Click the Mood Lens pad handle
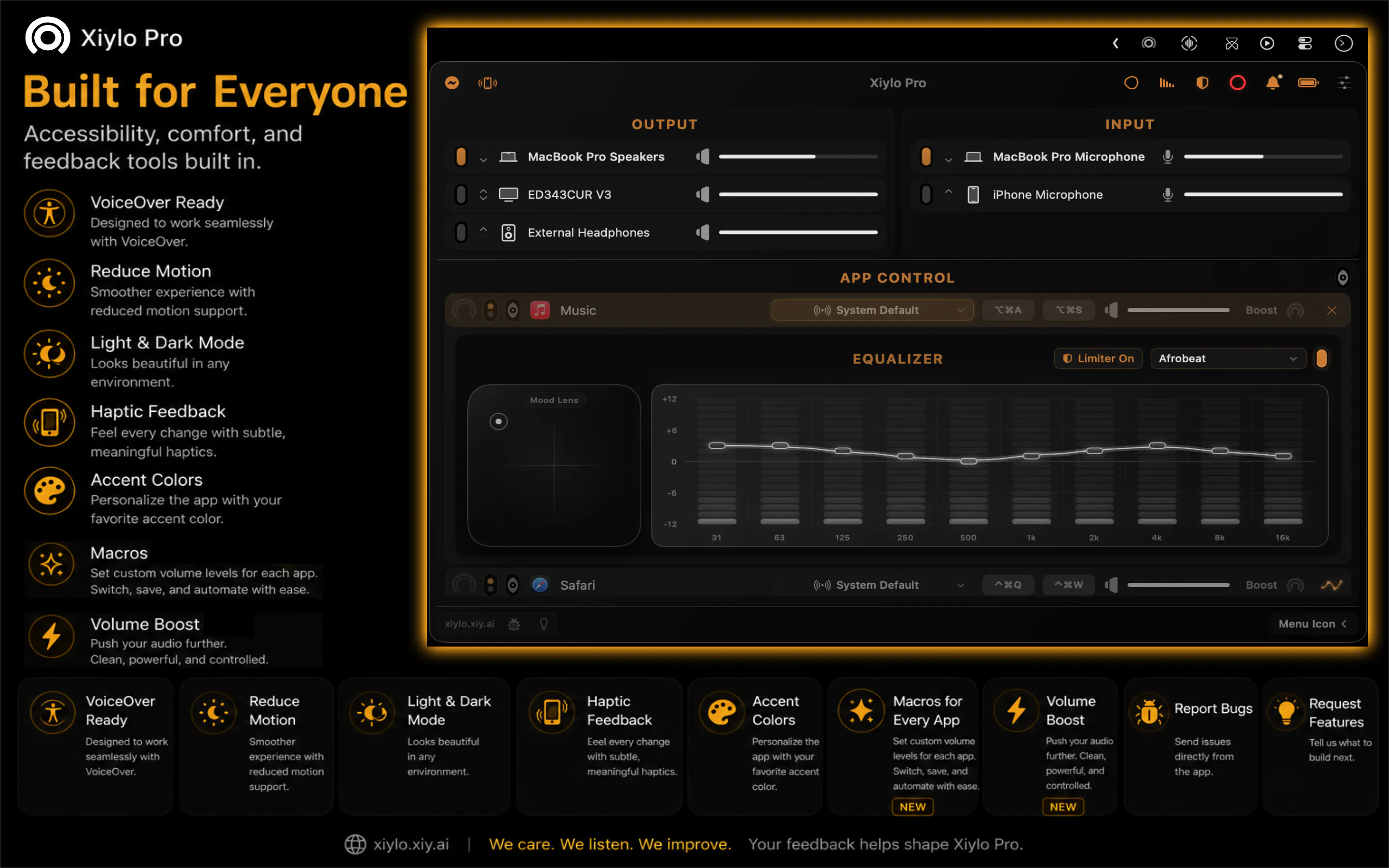Image resolution: width=1389 pixels, height=868 pixels. 498,422
